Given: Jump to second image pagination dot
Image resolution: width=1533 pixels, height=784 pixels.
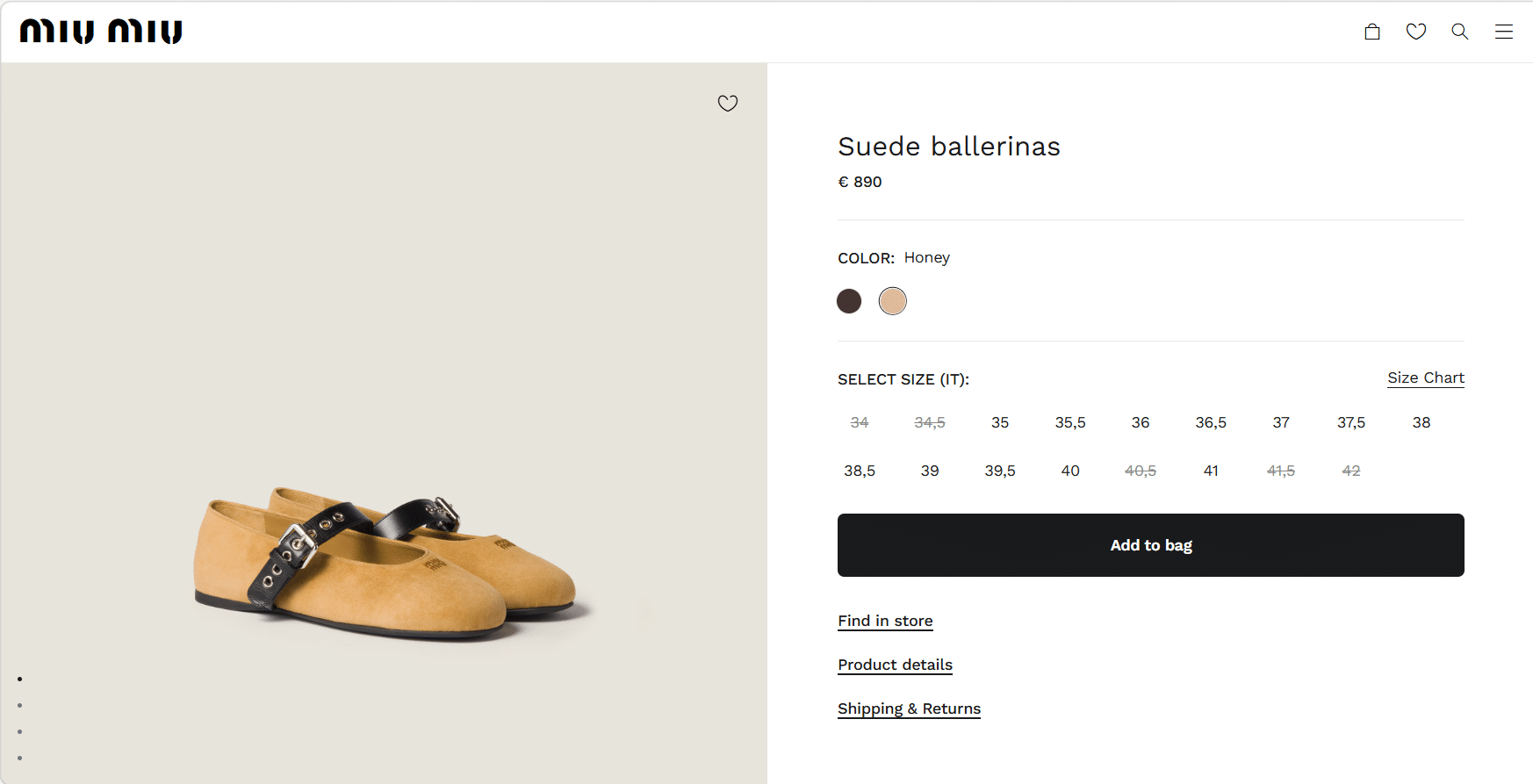Looking at the screenshot, I should click(19, 705).
